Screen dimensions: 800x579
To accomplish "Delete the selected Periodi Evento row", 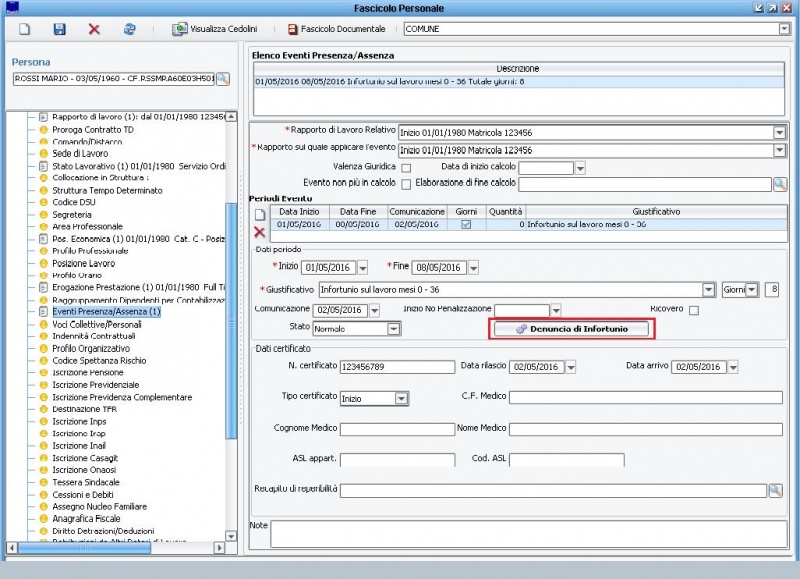I will (x=259, y=231).
